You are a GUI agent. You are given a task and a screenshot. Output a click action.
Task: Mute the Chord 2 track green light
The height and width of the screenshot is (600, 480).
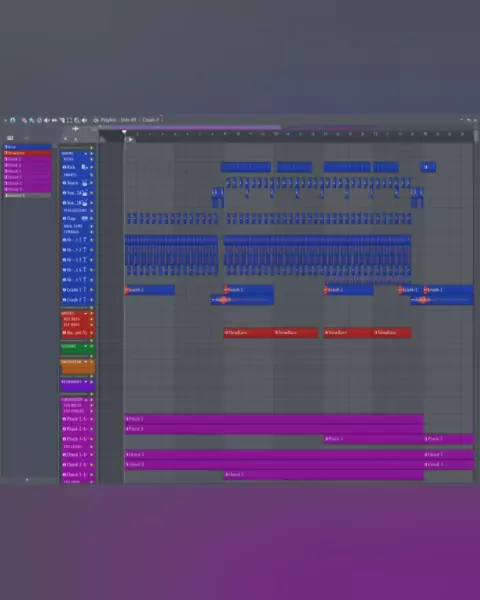[x=92, y=465]
